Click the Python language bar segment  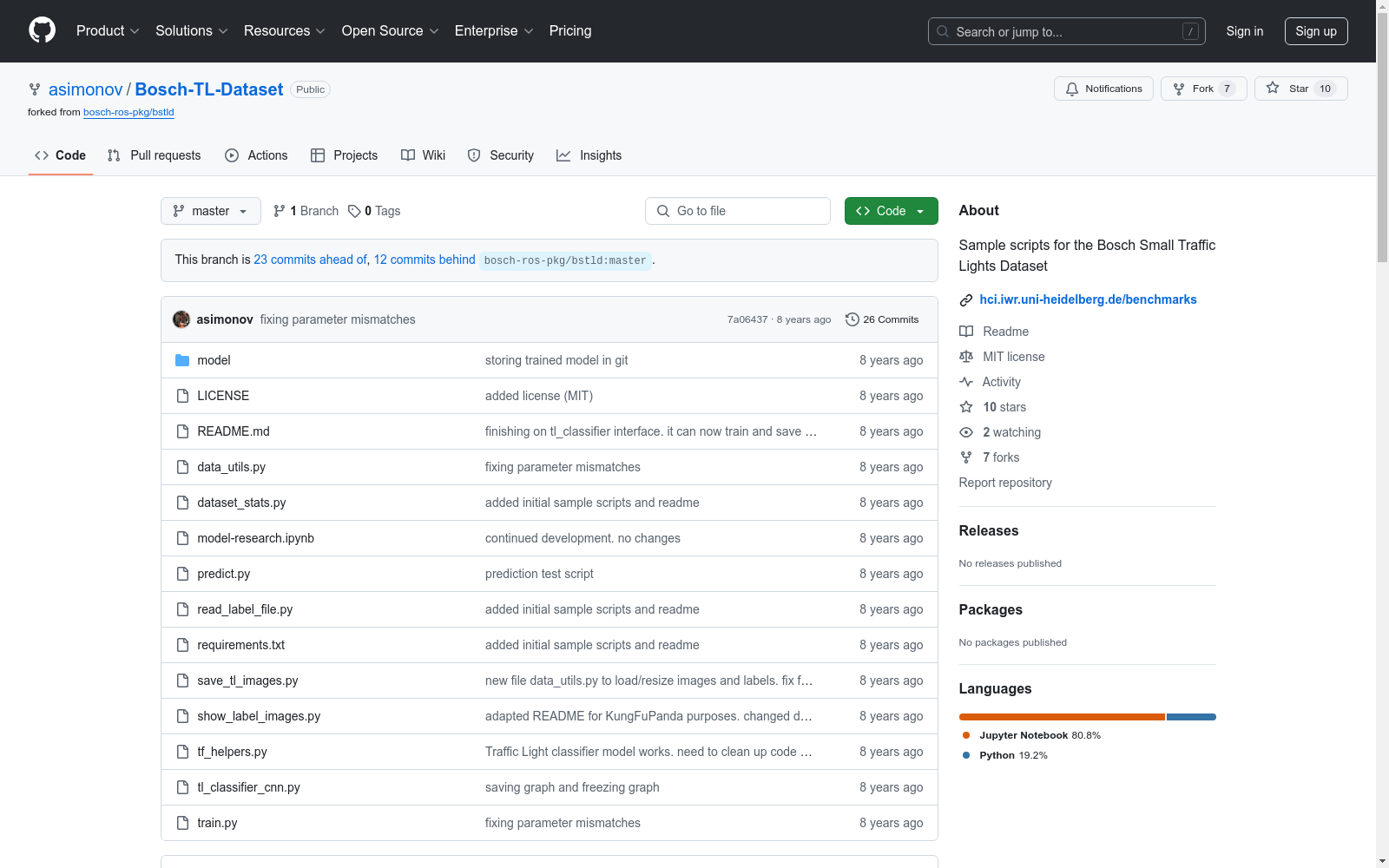tap(1191, 717)
